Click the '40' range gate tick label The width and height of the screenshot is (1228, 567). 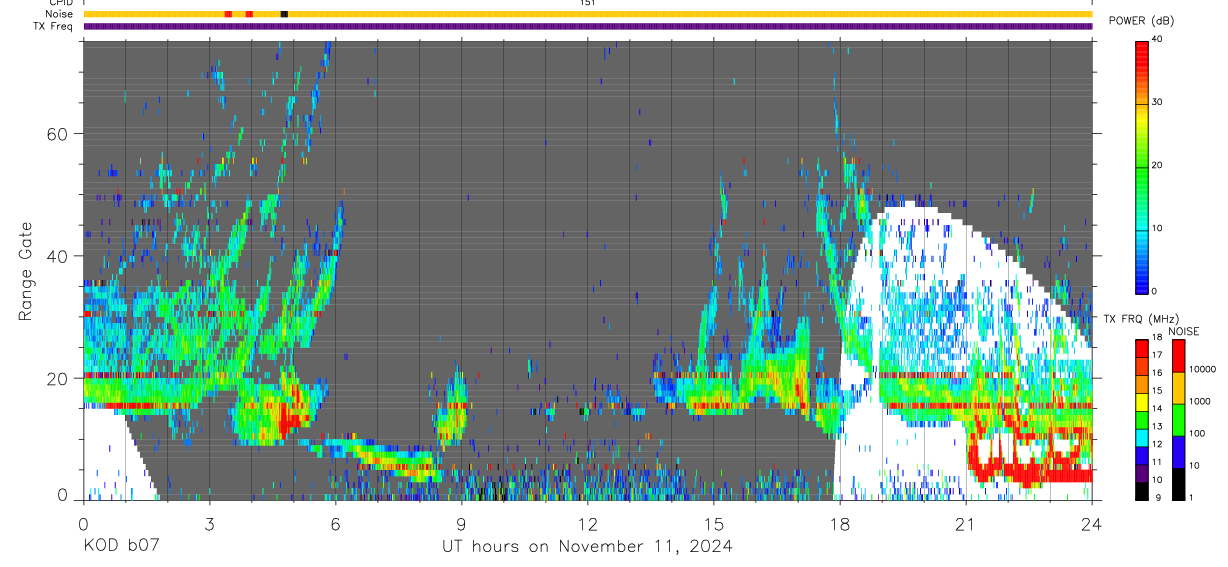pos(58,256)
